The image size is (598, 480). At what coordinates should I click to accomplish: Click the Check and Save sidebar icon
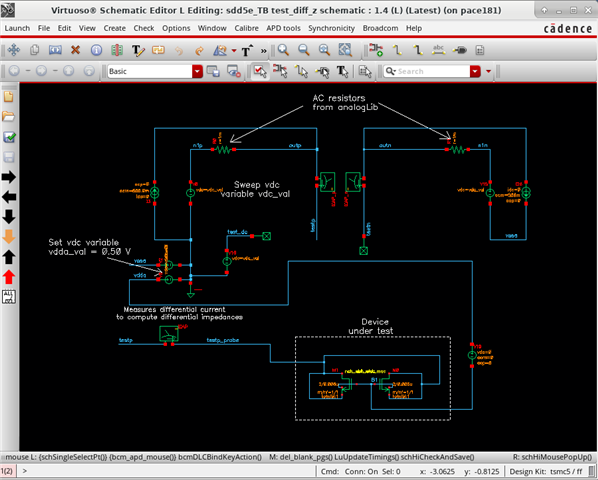click(9, 137)
